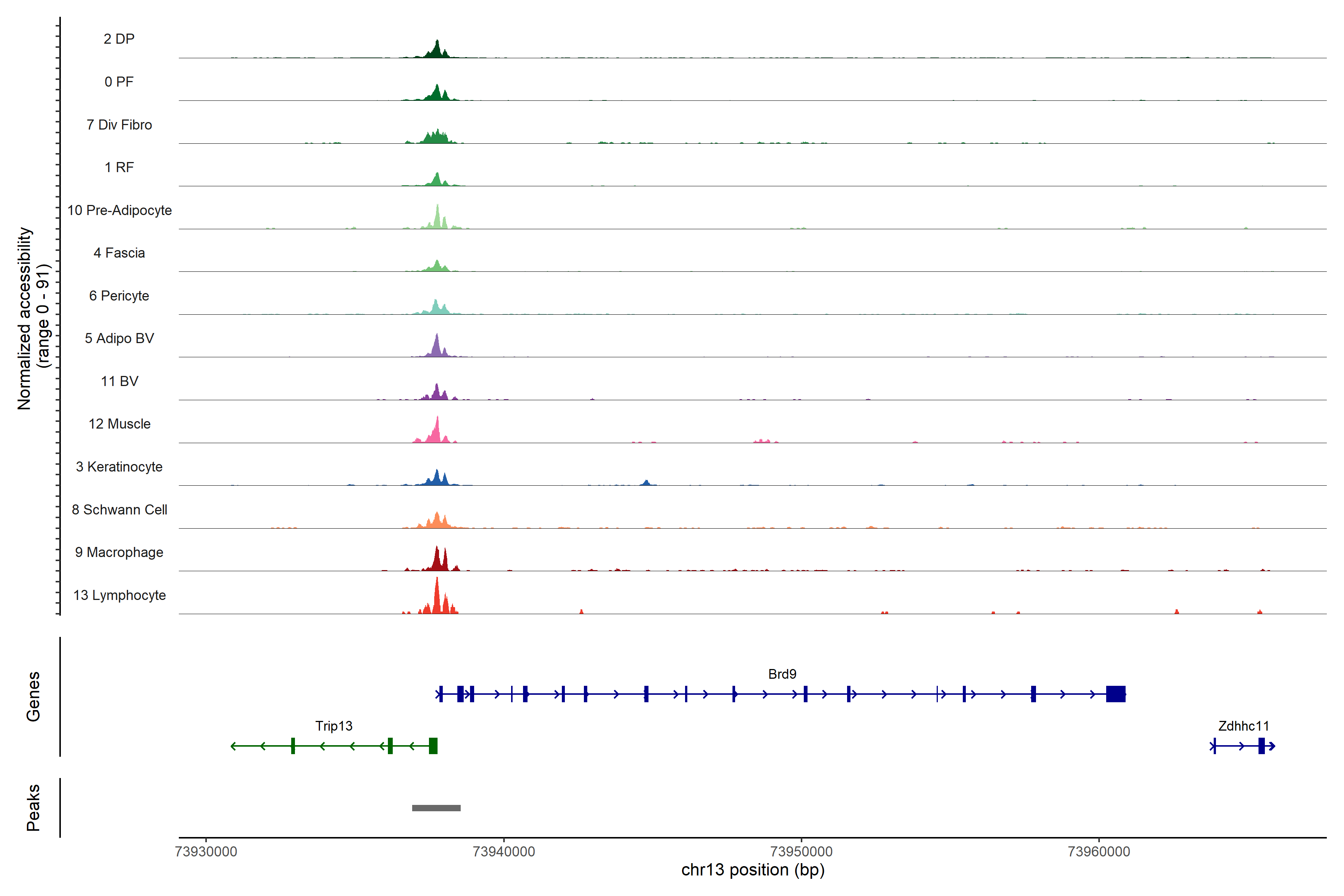Screen dimensions: 1344x896
Task: Click the small Keratinocyte blue intronic peak
Action: 646,483
